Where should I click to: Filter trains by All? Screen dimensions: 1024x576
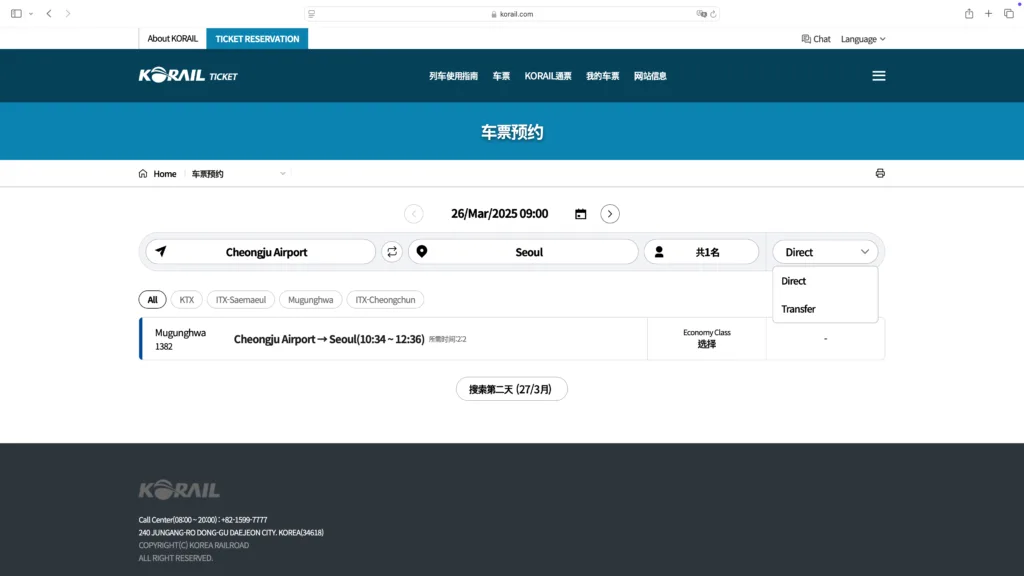[x=152, y=300]
